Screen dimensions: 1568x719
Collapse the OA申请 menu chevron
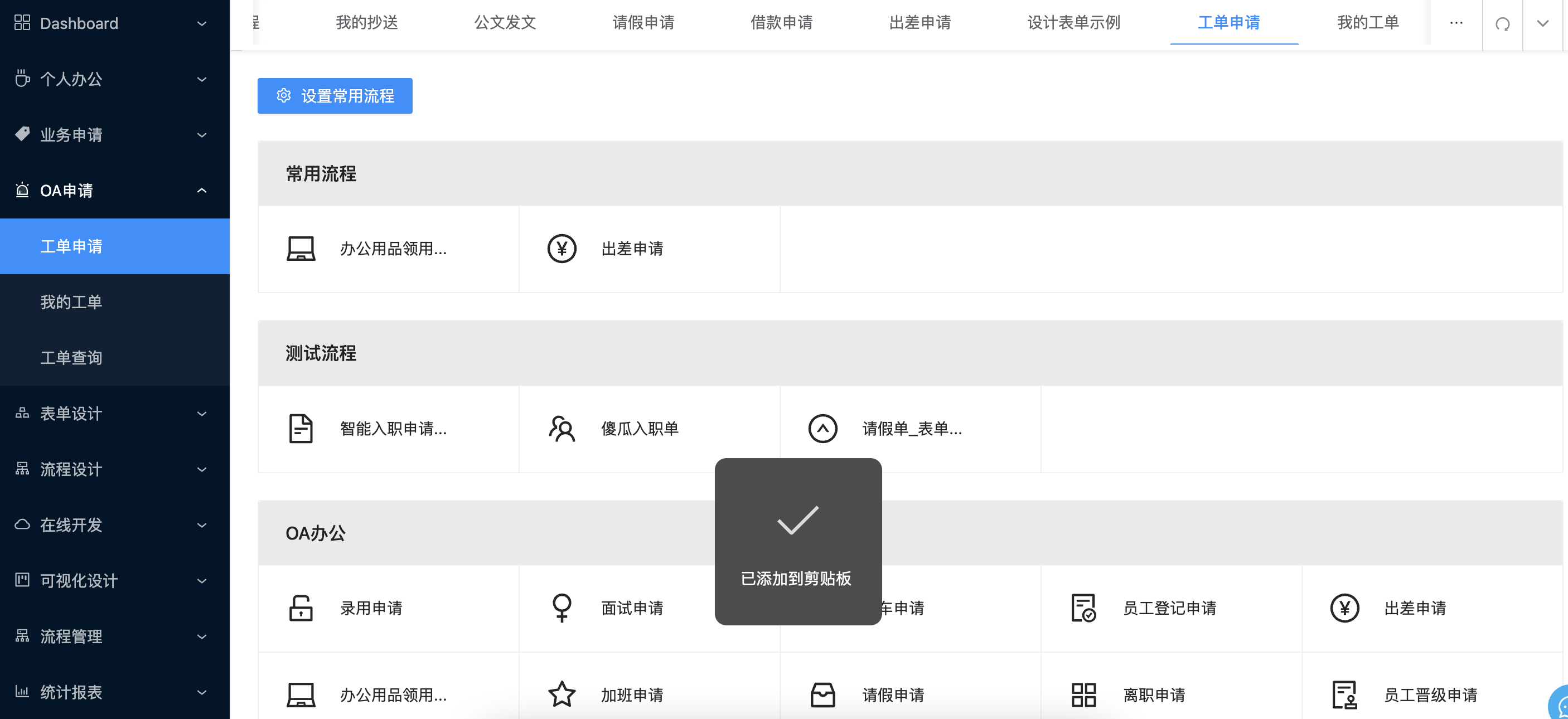tap(202, 191)
